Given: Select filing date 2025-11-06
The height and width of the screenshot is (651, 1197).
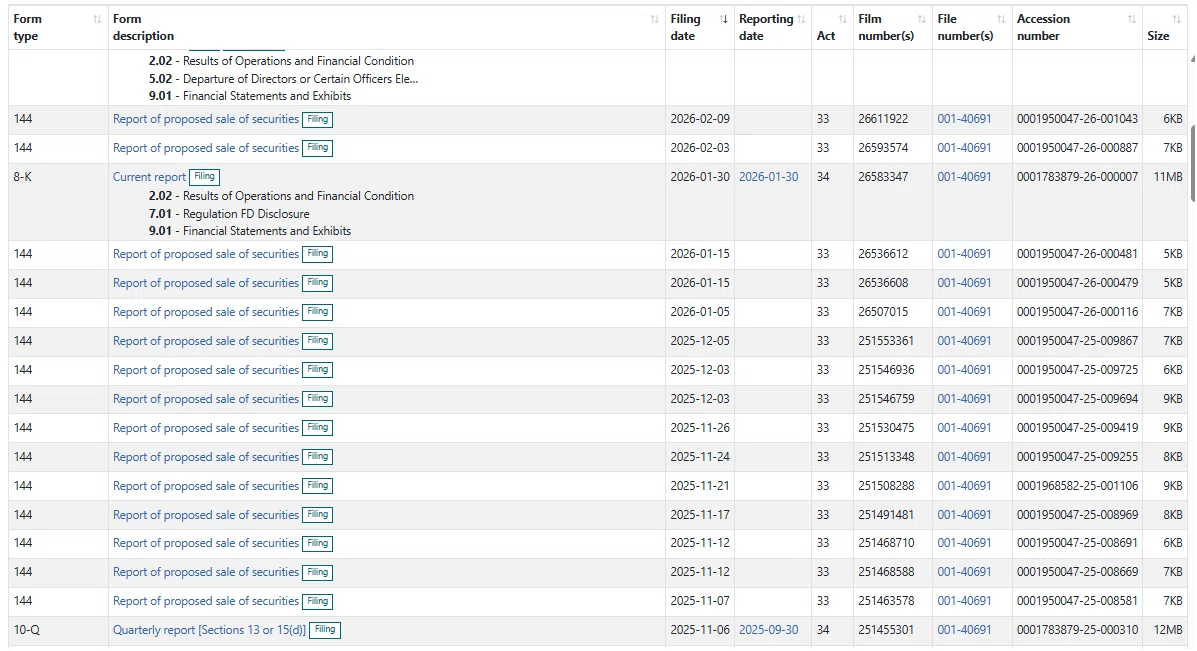Looking at the screenshot, I should pyautogui.click(x=699, y=630).
